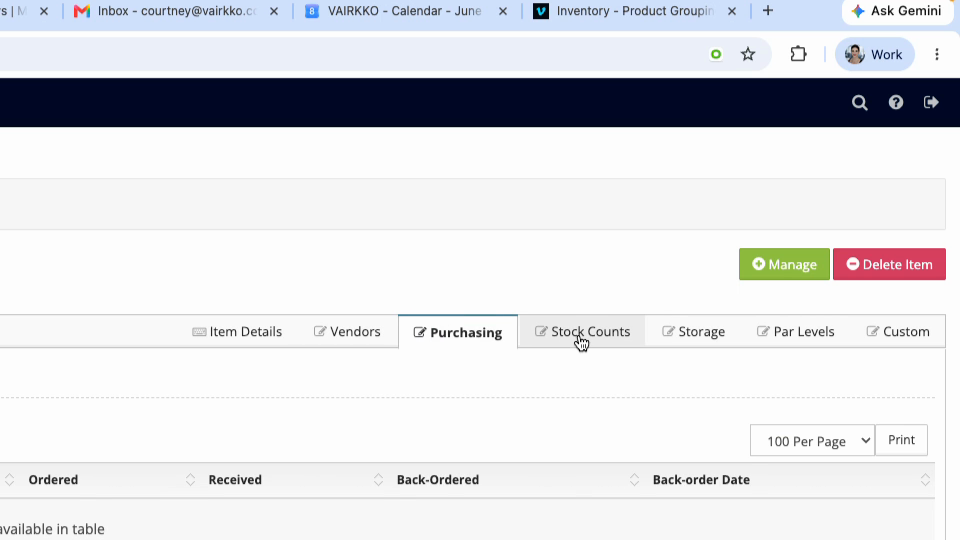The image size is (960, 540).
Task: Click sort arrows left of Received
Action: click(190, 480)
